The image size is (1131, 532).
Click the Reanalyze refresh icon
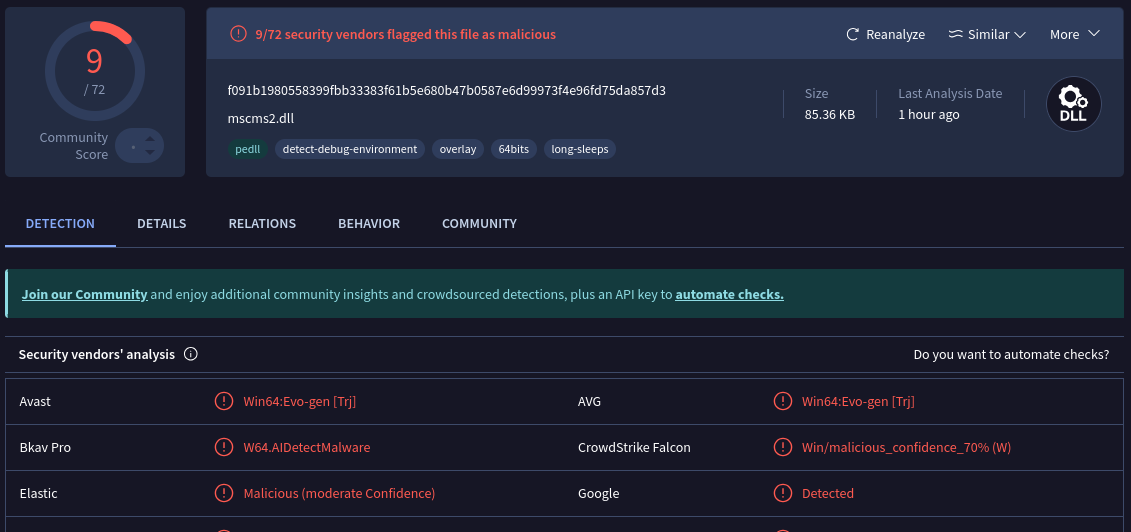click(x=853, y=35)
